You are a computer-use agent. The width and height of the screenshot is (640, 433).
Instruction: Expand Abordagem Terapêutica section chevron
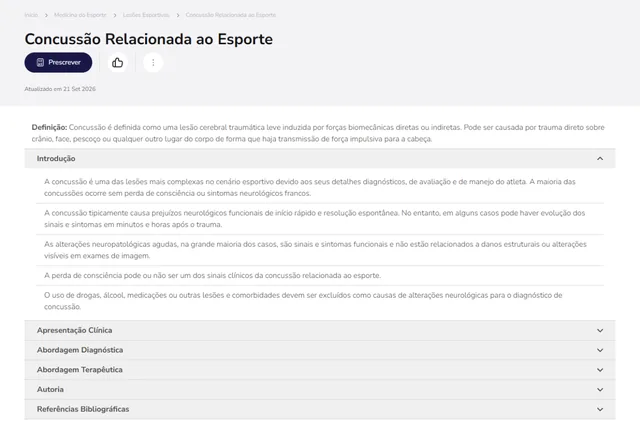coord(600,370)
